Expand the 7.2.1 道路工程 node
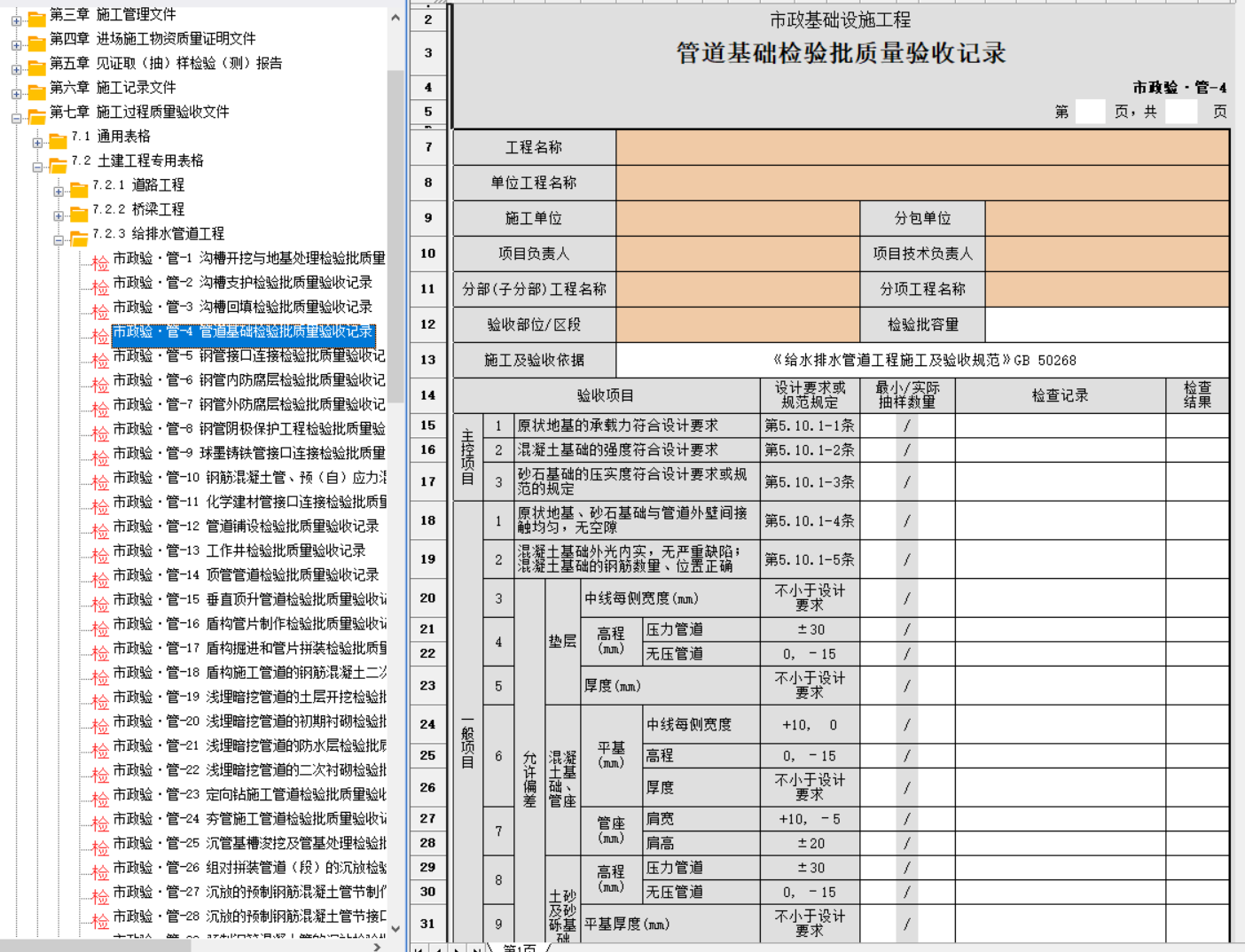1245x952 pixels. (59, 191)
